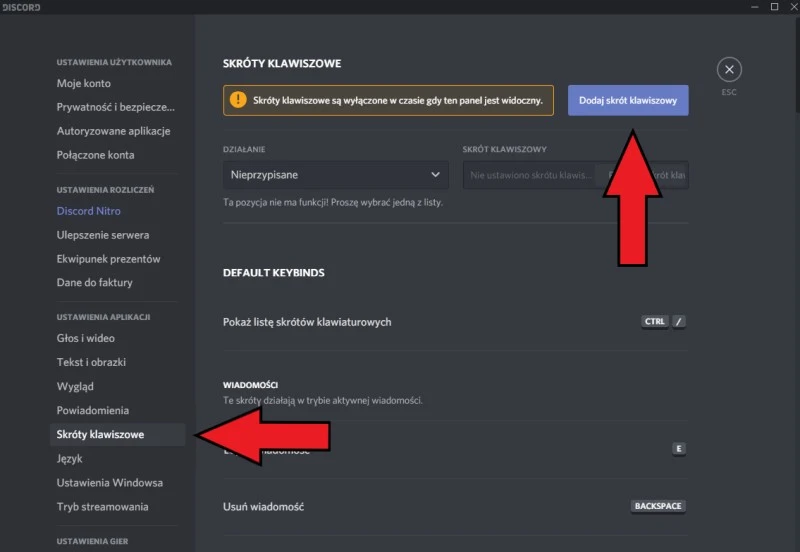Image resolution: width=800 pixels, height=552 pixels.
Task: Click USTAWIENIA GIER sidebar header
Action: [x=92, y=541]
